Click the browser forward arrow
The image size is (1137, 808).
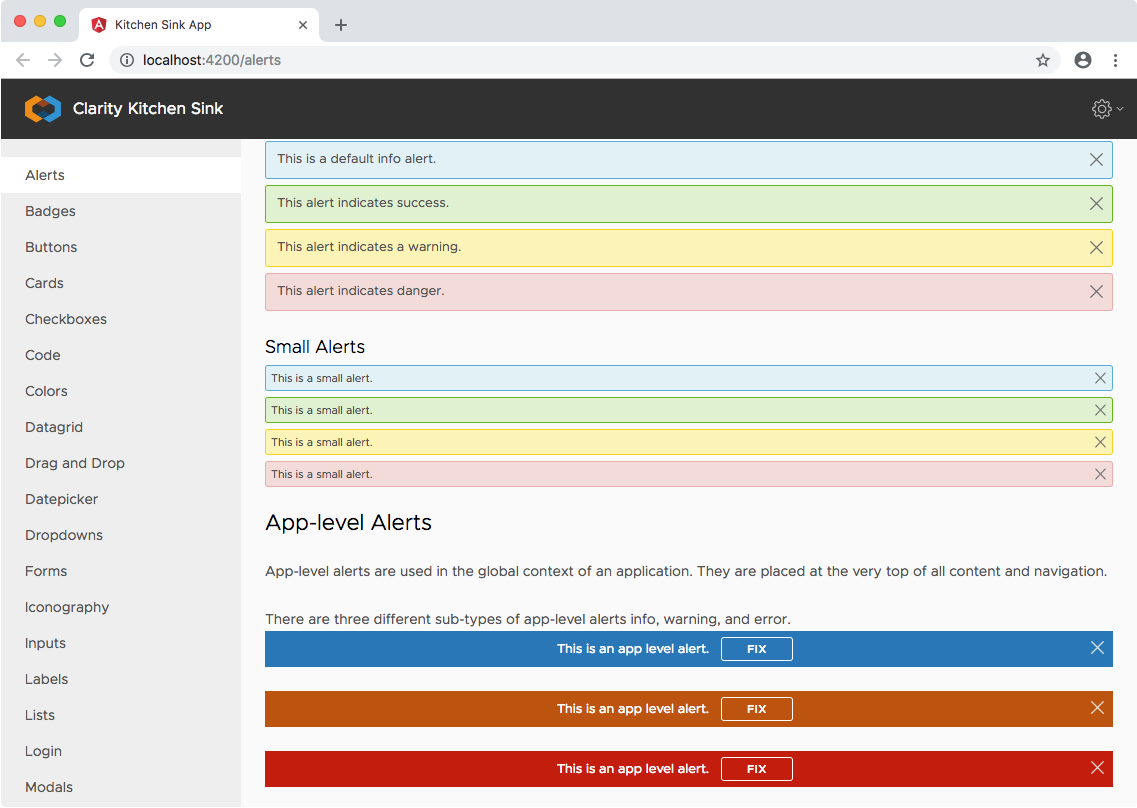(55, 60)
